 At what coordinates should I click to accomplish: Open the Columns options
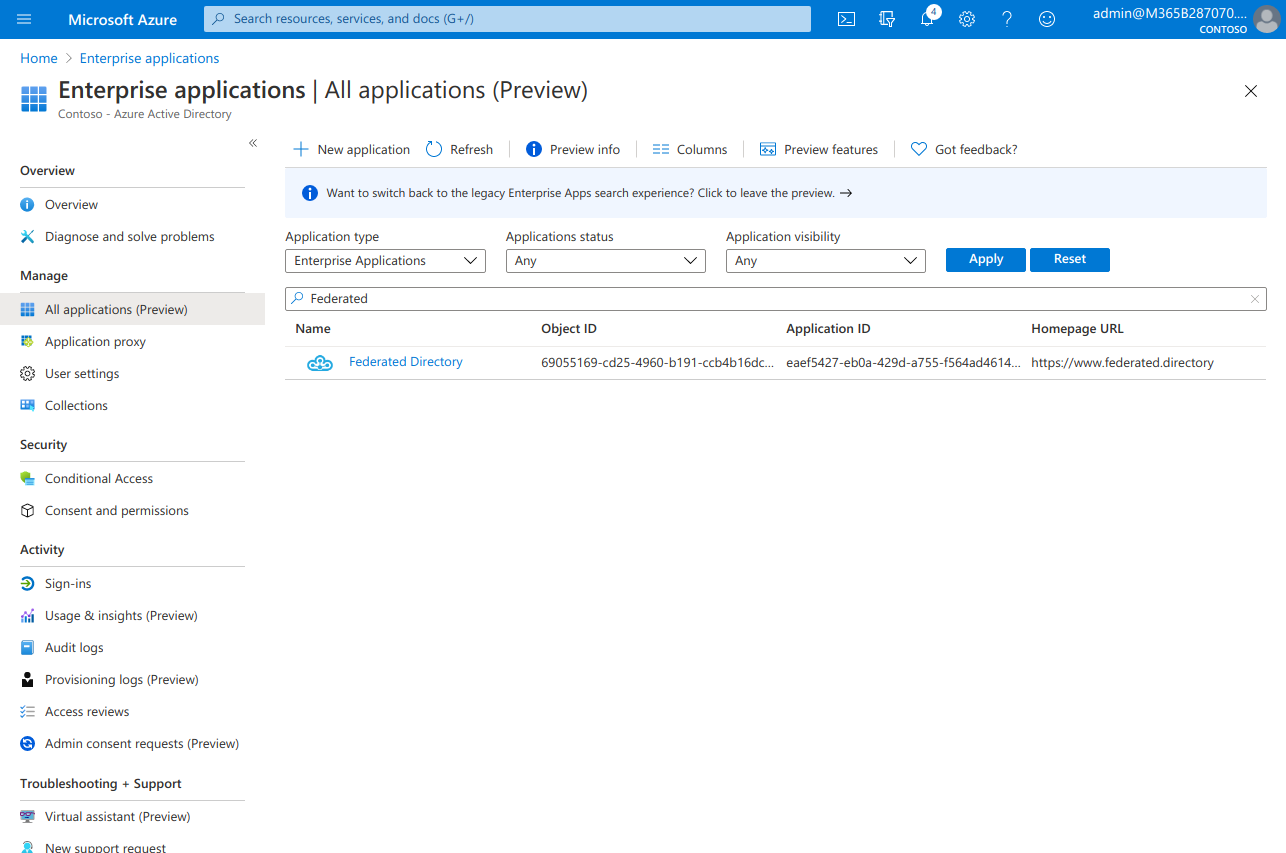coord(689,148)
